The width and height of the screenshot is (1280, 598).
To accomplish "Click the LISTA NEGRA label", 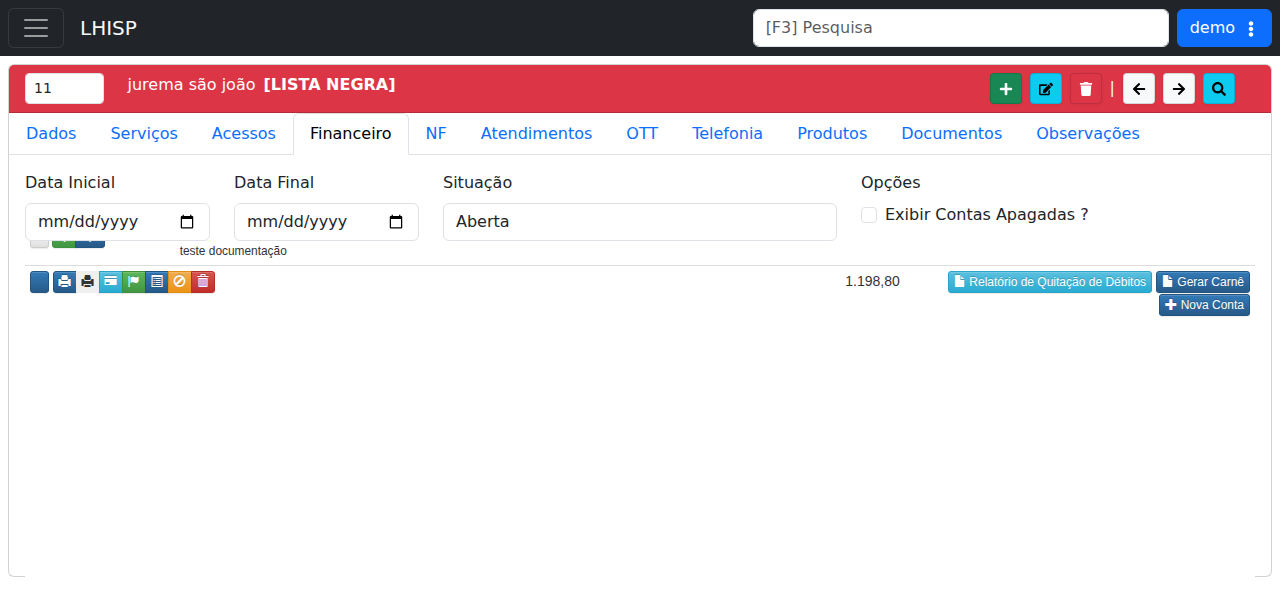I will point(329,85).
